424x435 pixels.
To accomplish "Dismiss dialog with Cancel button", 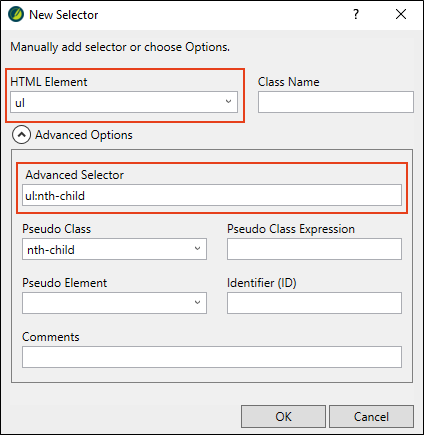I will 371,417.
